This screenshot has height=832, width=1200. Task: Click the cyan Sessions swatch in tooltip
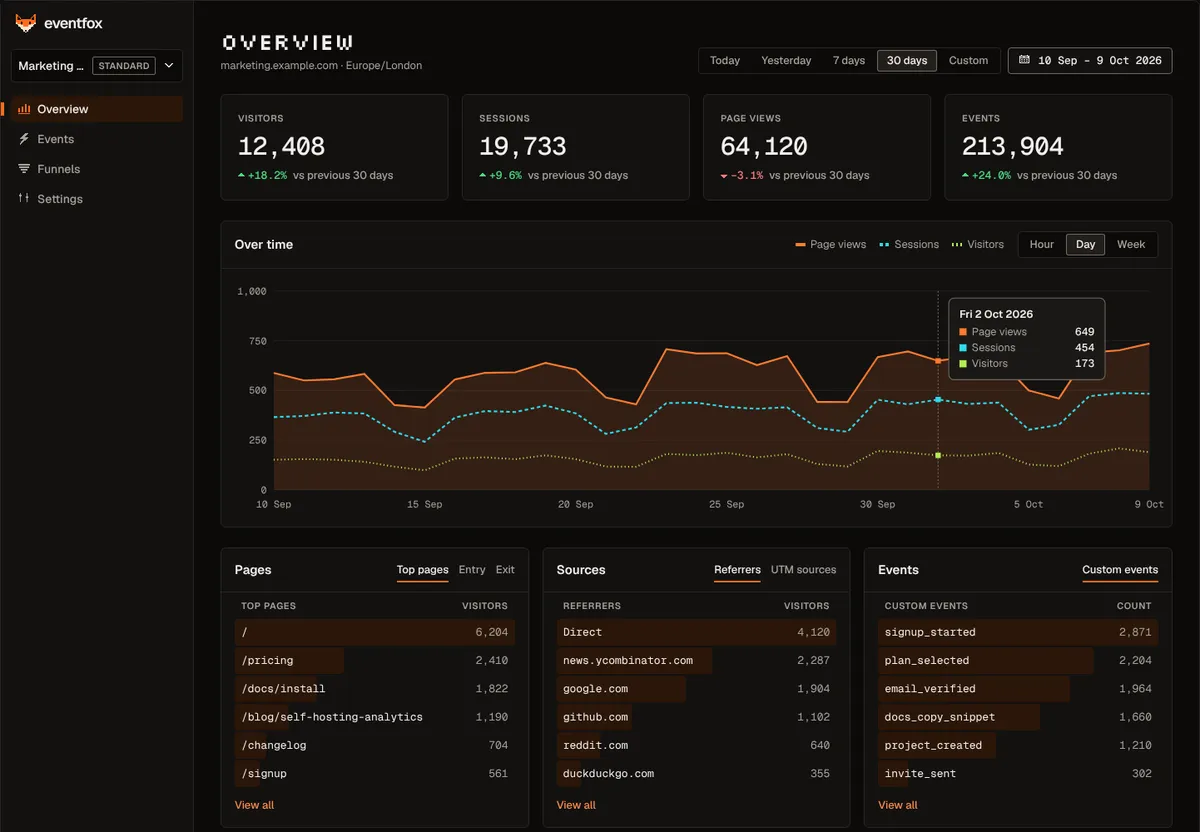[x=963, y=348]
